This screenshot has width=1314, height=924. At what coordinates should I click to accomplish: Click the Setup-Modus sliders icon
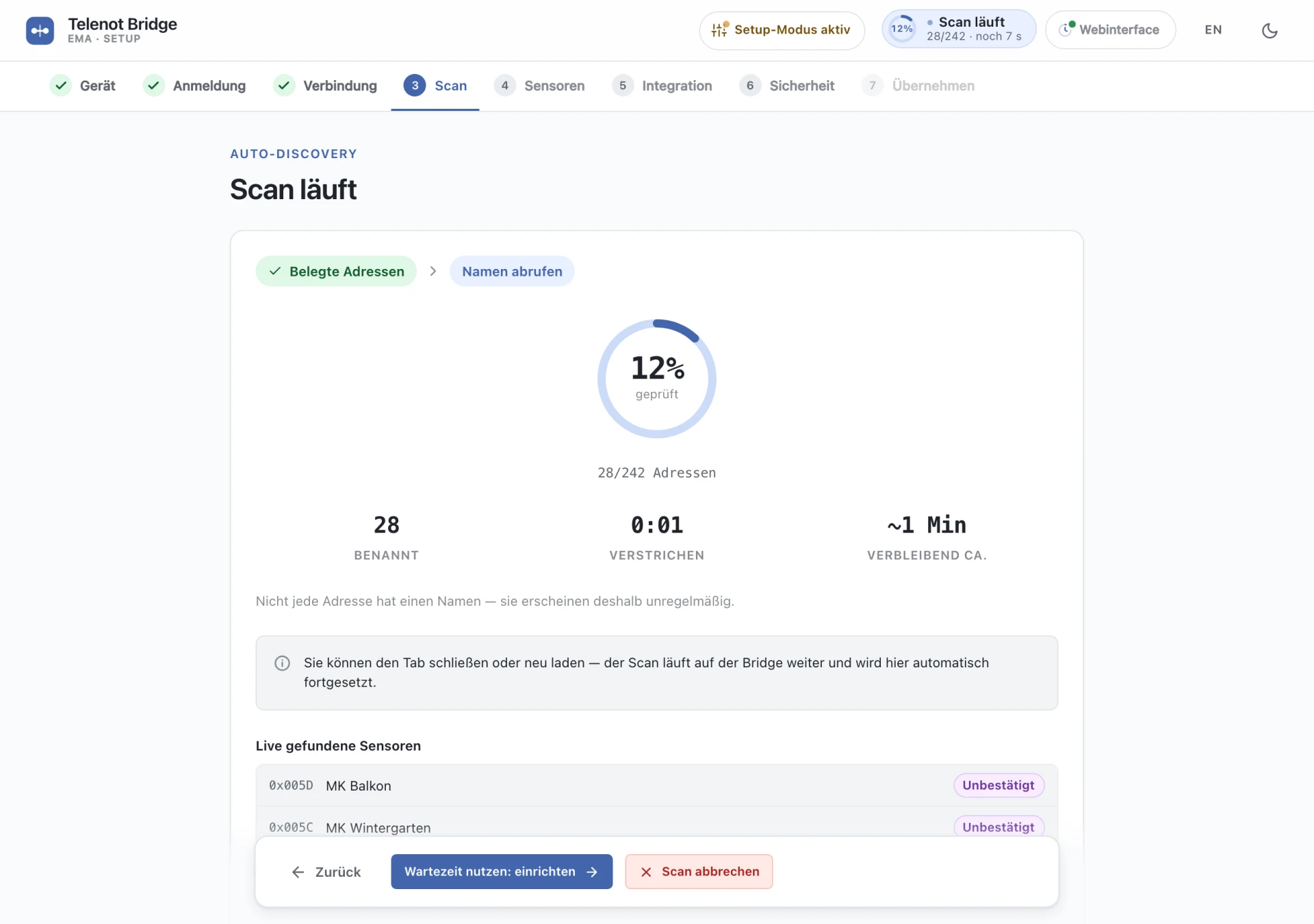pos(719,29)
